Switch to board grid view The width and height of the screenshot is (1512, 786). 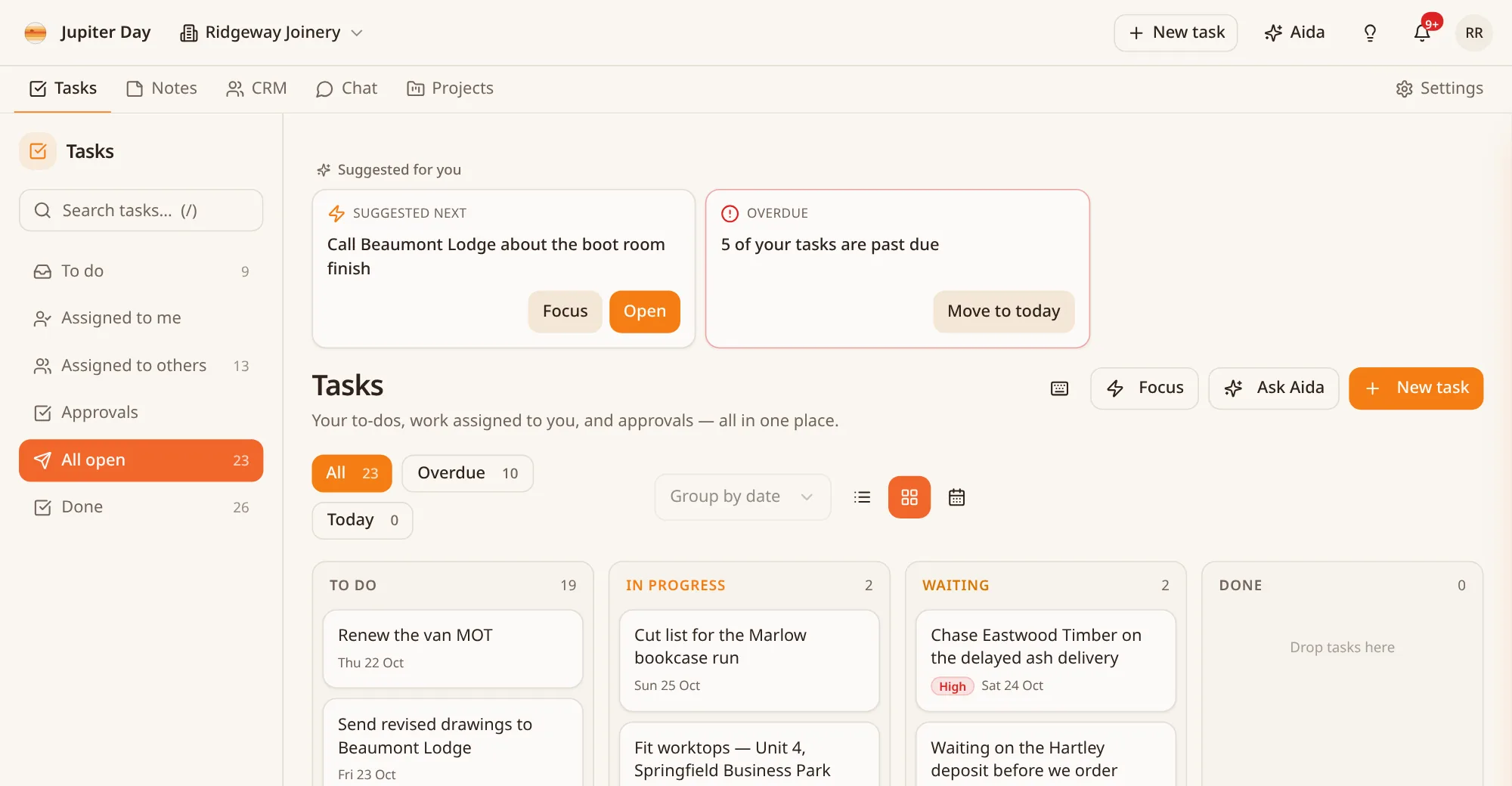[909, 497]
